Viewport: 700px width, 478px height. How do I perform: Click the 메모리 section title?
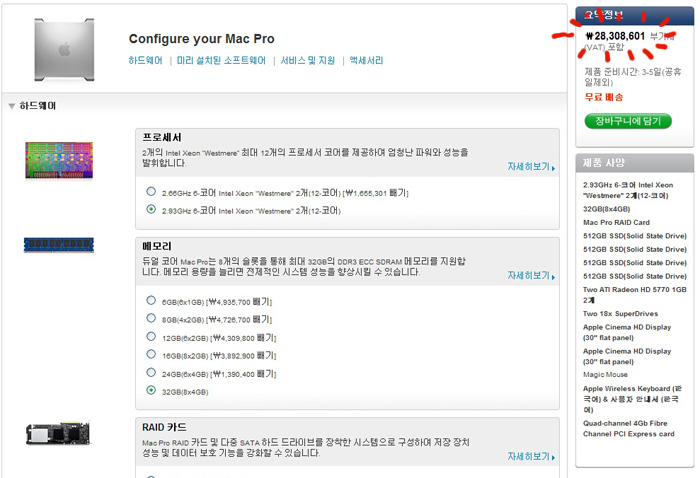click(x=157, y=246)
